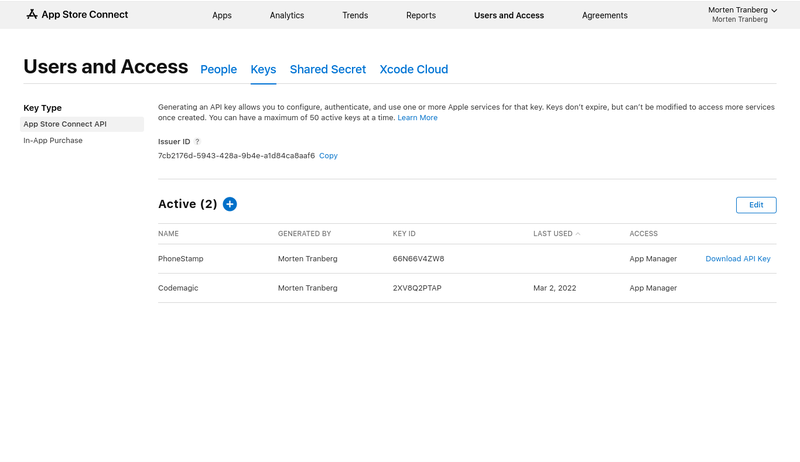Click the Last Used column header
This screenshot has height=462, width=800.
tap(553, 234)
